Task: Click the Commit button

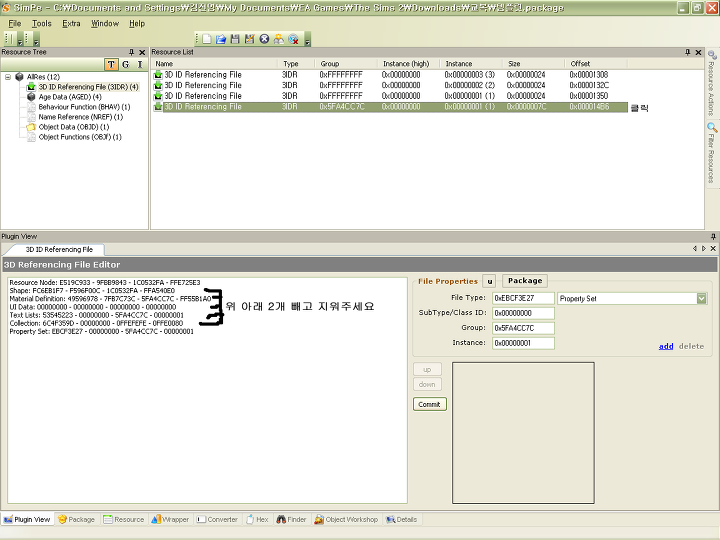Action: pyautogui.click(x=429, y=404)
